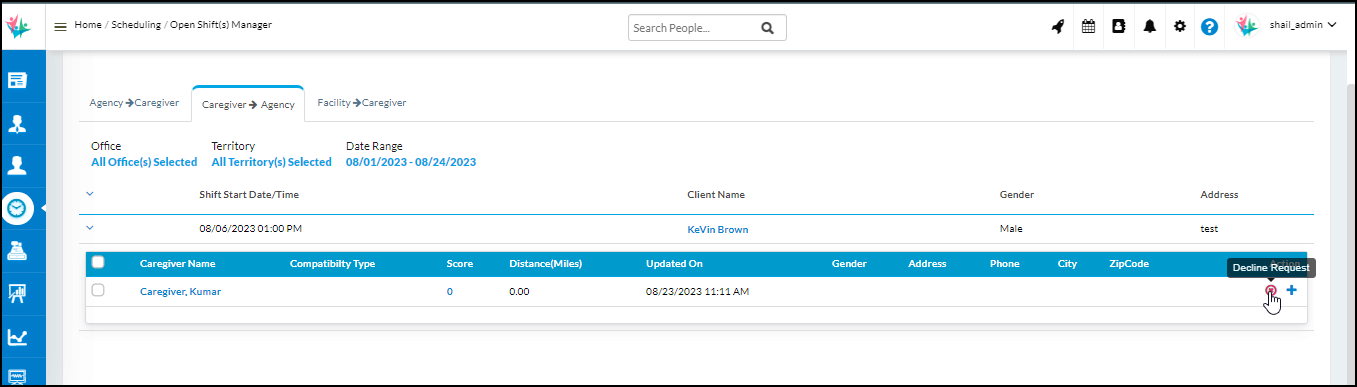The image size is (1357, 387).
Task: Click the search magnifier icon
Action: click(767, 28)
